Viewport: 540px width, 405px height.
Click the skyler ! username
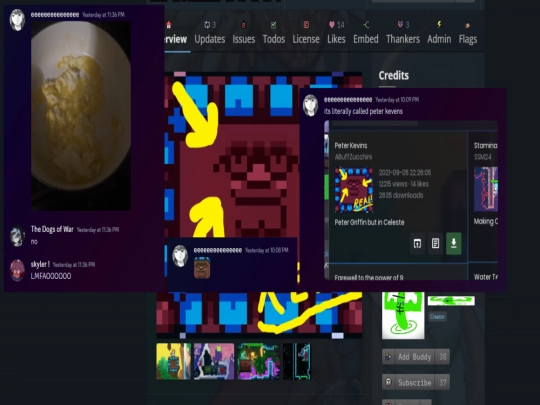coord(40,264)
